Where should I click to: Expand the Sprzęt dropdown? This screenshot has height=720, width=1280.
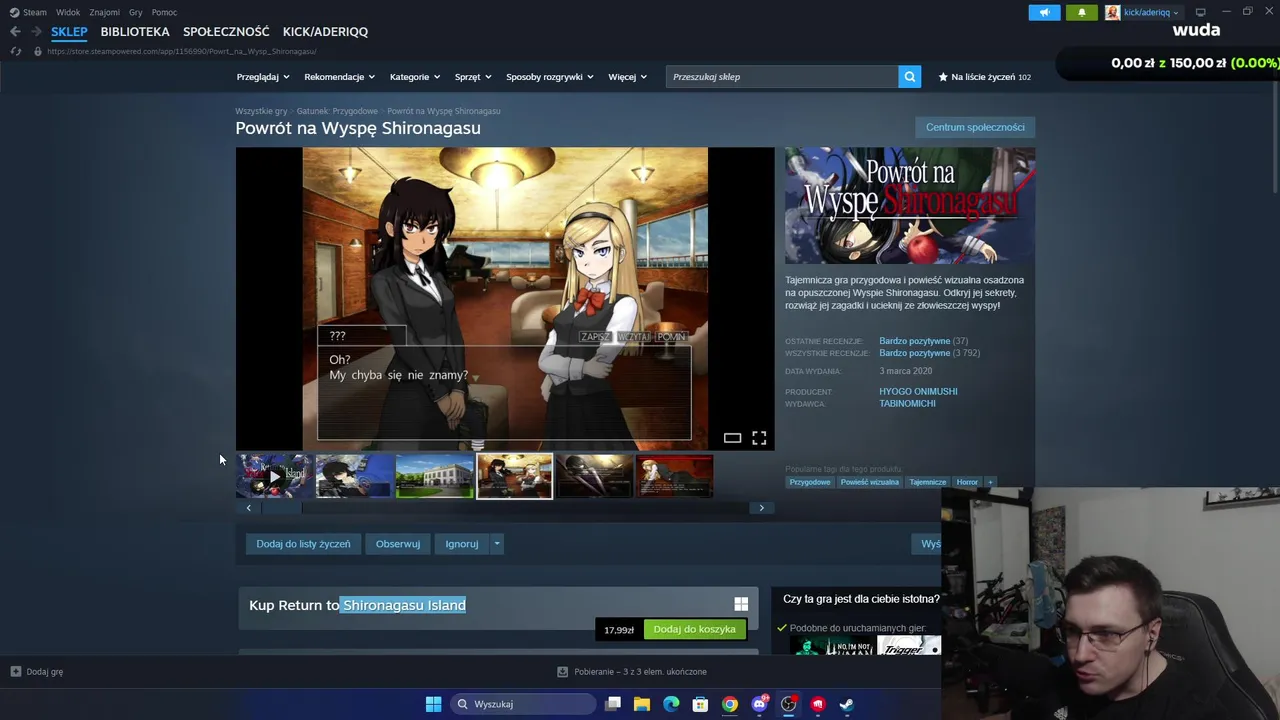coord(473,77)
